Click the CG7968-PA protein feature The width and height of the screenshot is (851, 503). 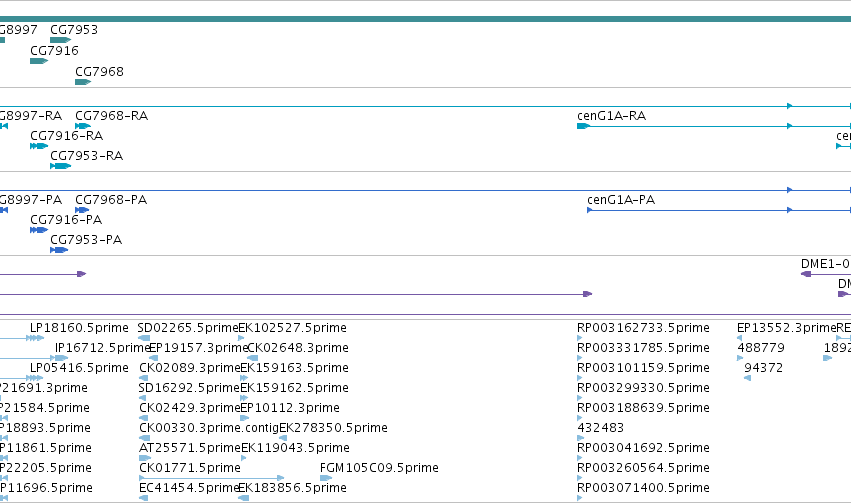point(82,210)
